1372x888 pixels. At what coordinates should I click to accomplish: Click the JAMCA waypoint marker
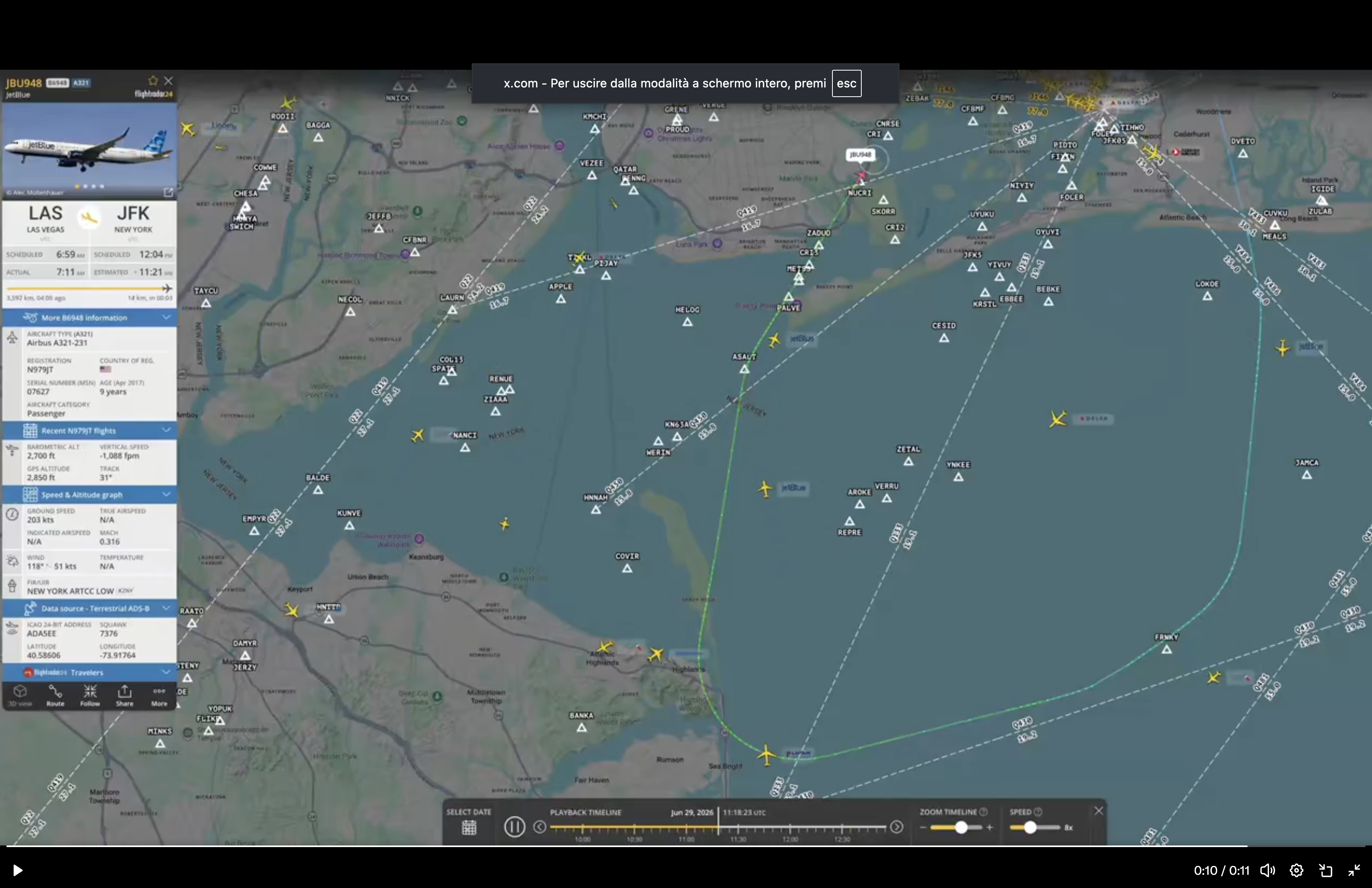[1307, 475]
